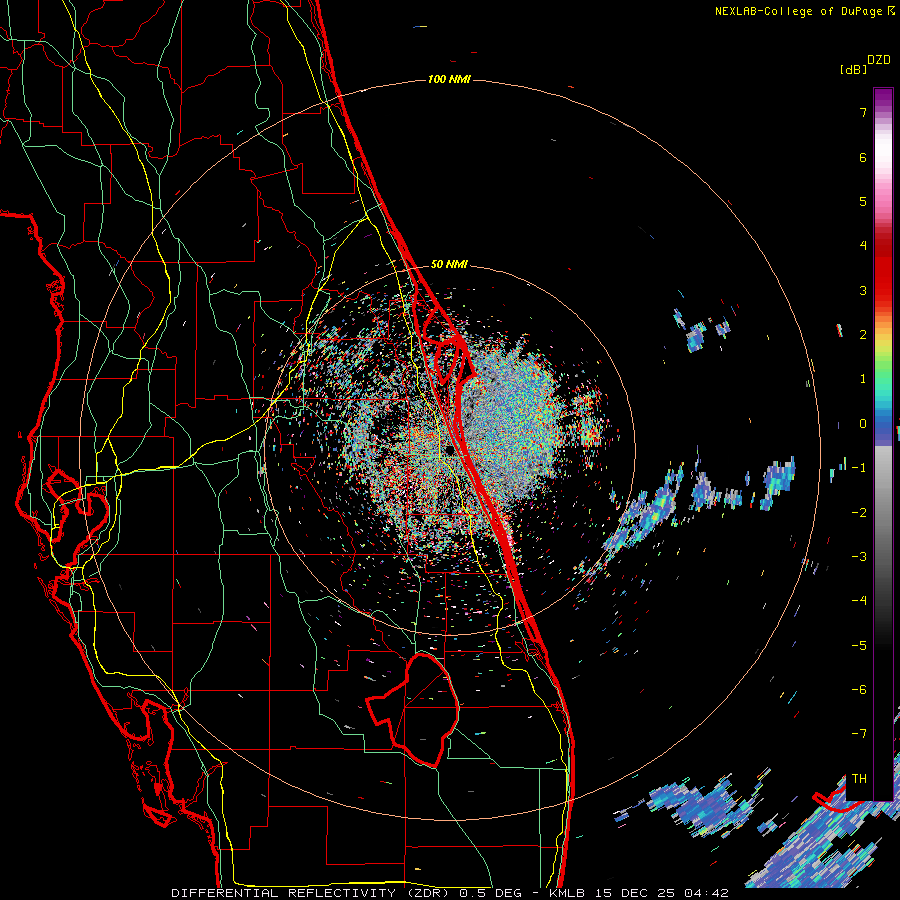Click the [dB] units label

pyautogui.click(x=853, y=69)
